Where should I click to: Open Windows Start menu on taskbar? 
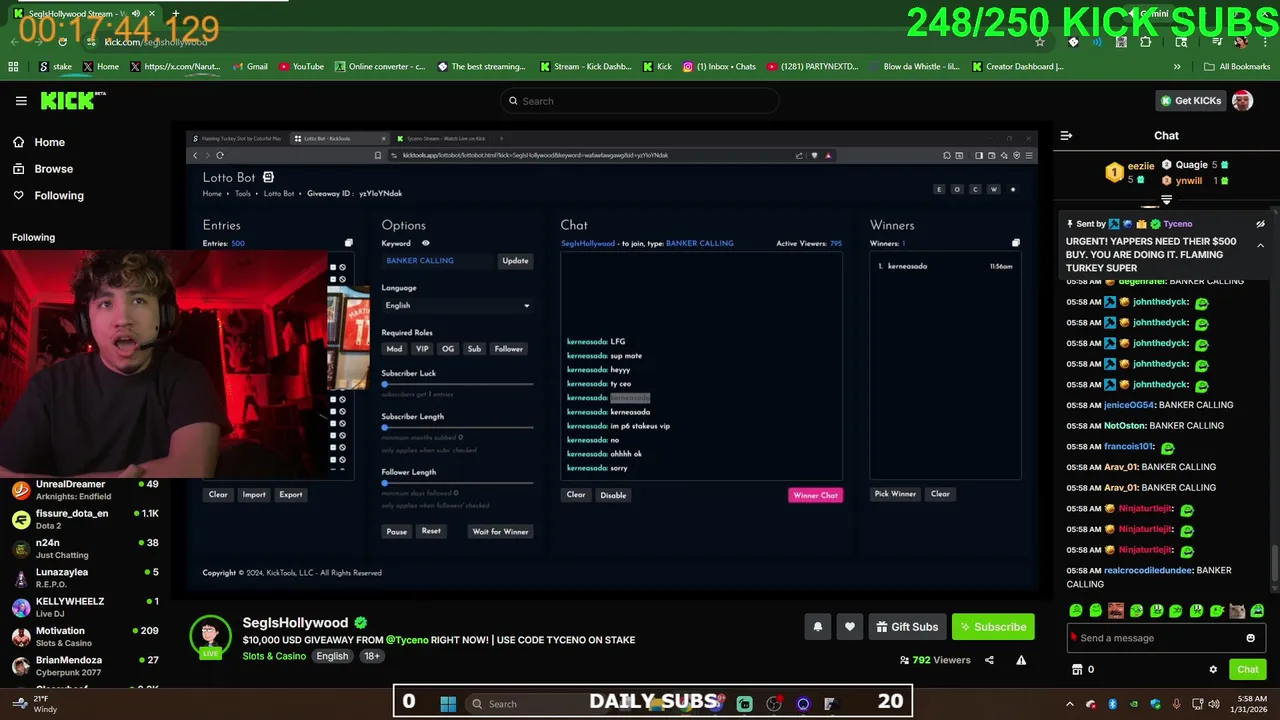pyautogui.click(x=448, y=704)
